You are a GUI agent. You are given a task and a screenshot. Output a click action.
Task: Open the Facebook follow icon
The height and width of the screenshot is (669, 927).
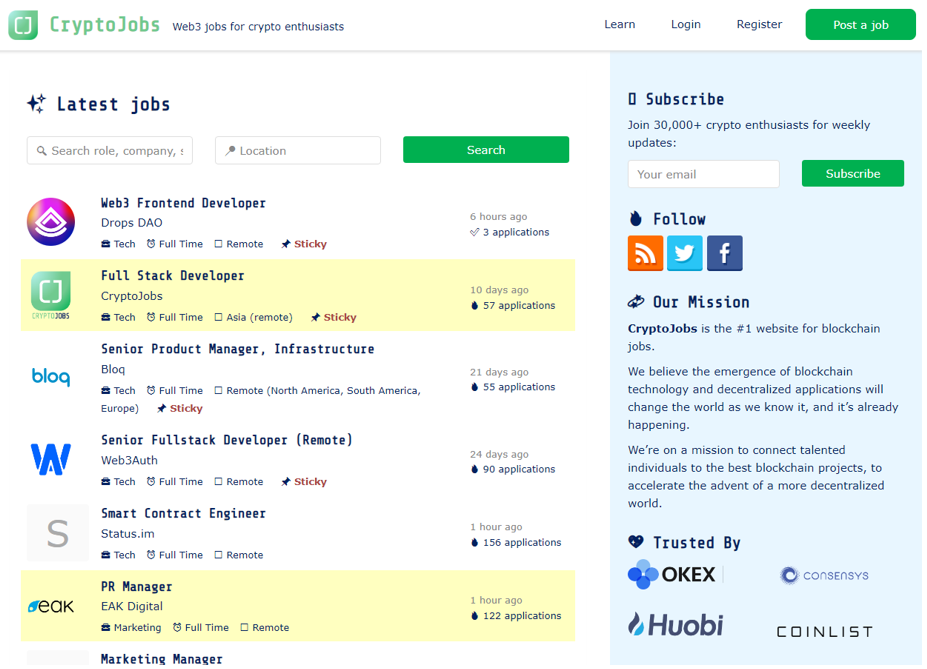coord(724,253)
